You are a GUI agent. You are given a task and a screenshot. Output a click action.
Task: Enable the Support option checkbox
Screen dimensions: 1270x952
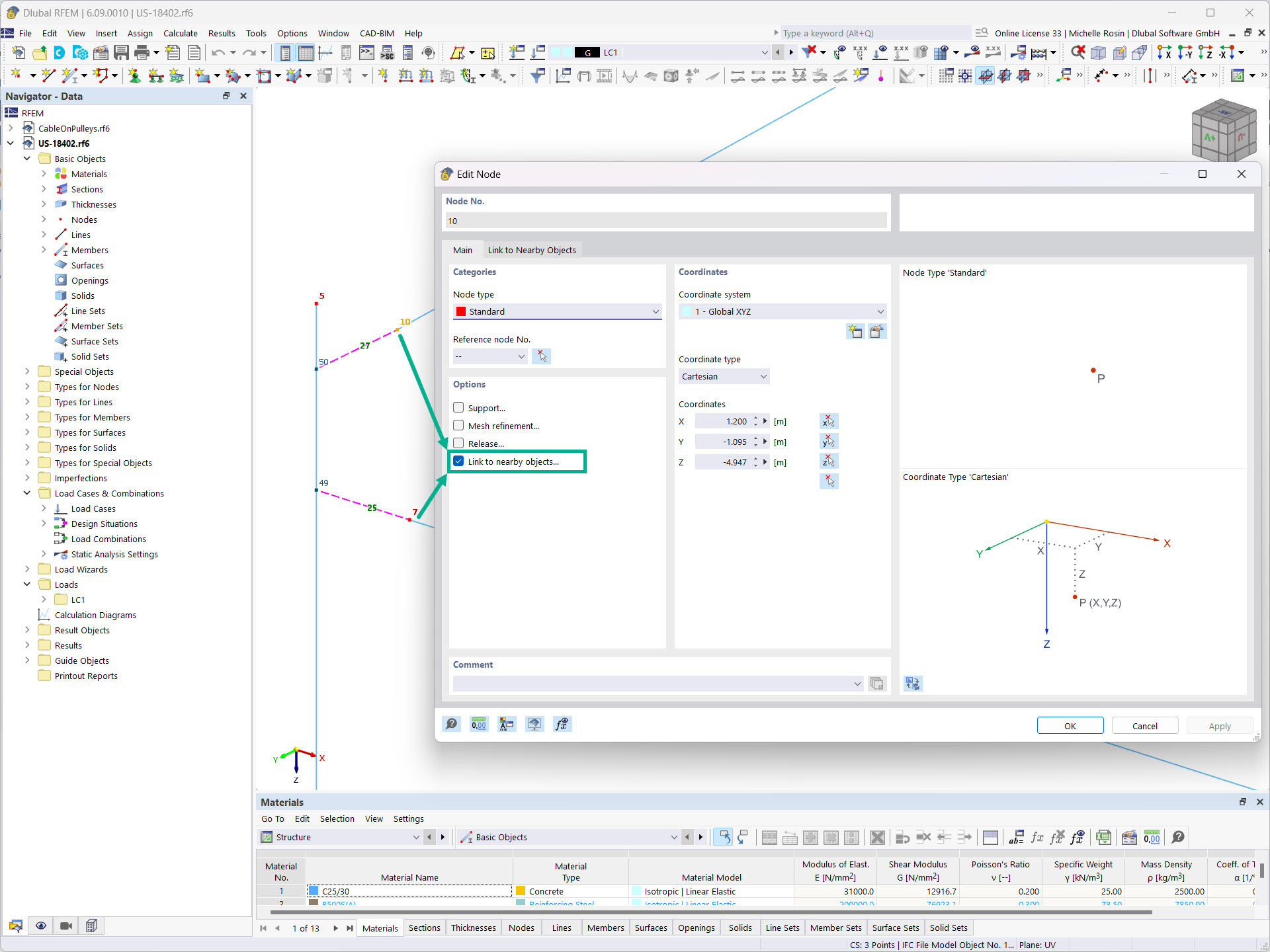458,408
